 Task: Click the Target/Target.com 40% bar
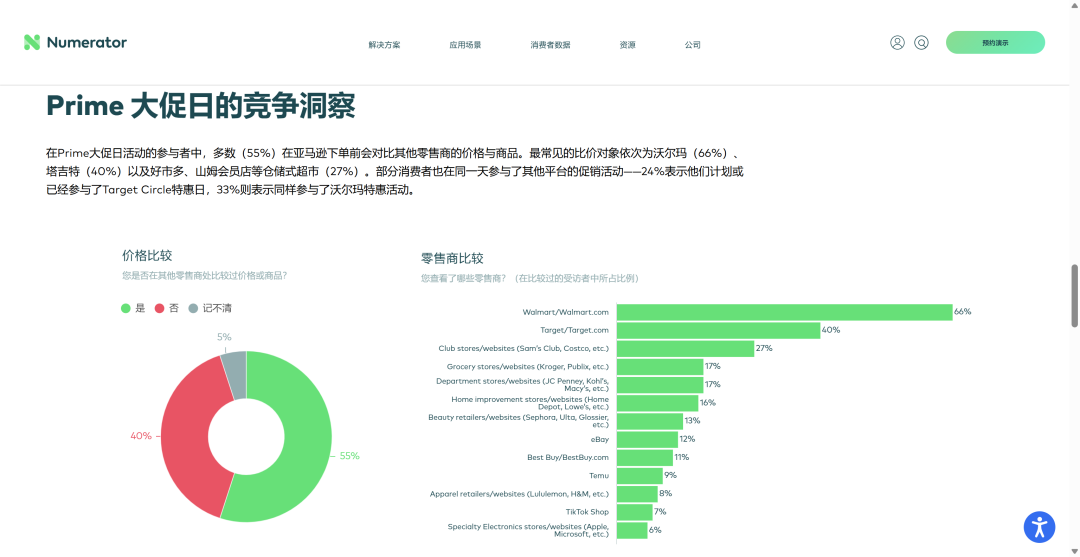pyautogui.click(x=718, y=330)
